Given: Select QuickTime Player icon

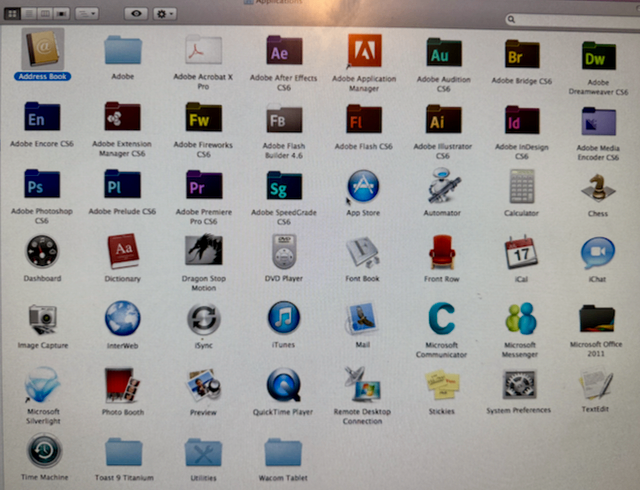Looking at the screenshot, I should 284,385.
